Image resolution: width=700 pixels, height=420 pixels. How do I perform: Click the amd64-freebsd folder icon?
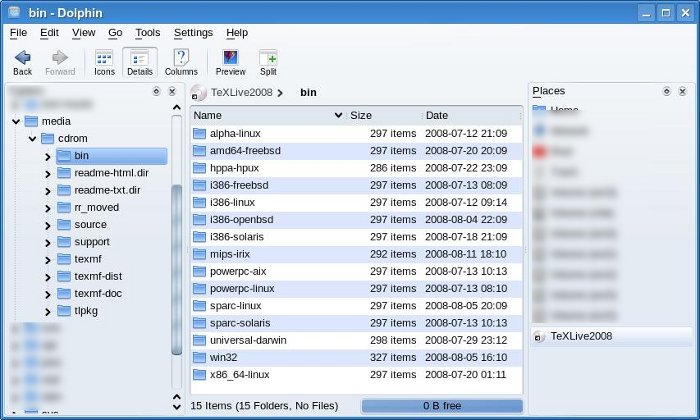pos(199,151)
